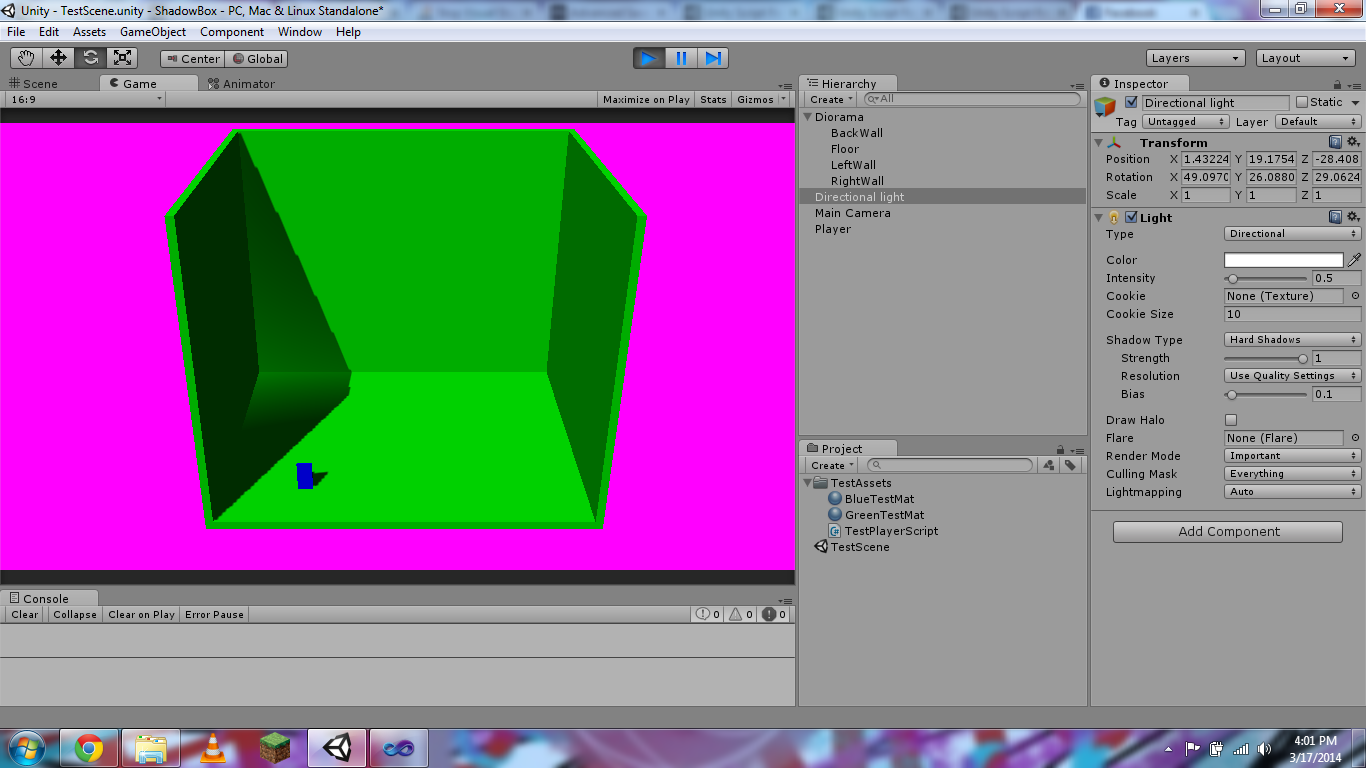Click the Project Create button
Image resolution: width=1366 pixels, height=768 pixels.
tap(833, 465)
